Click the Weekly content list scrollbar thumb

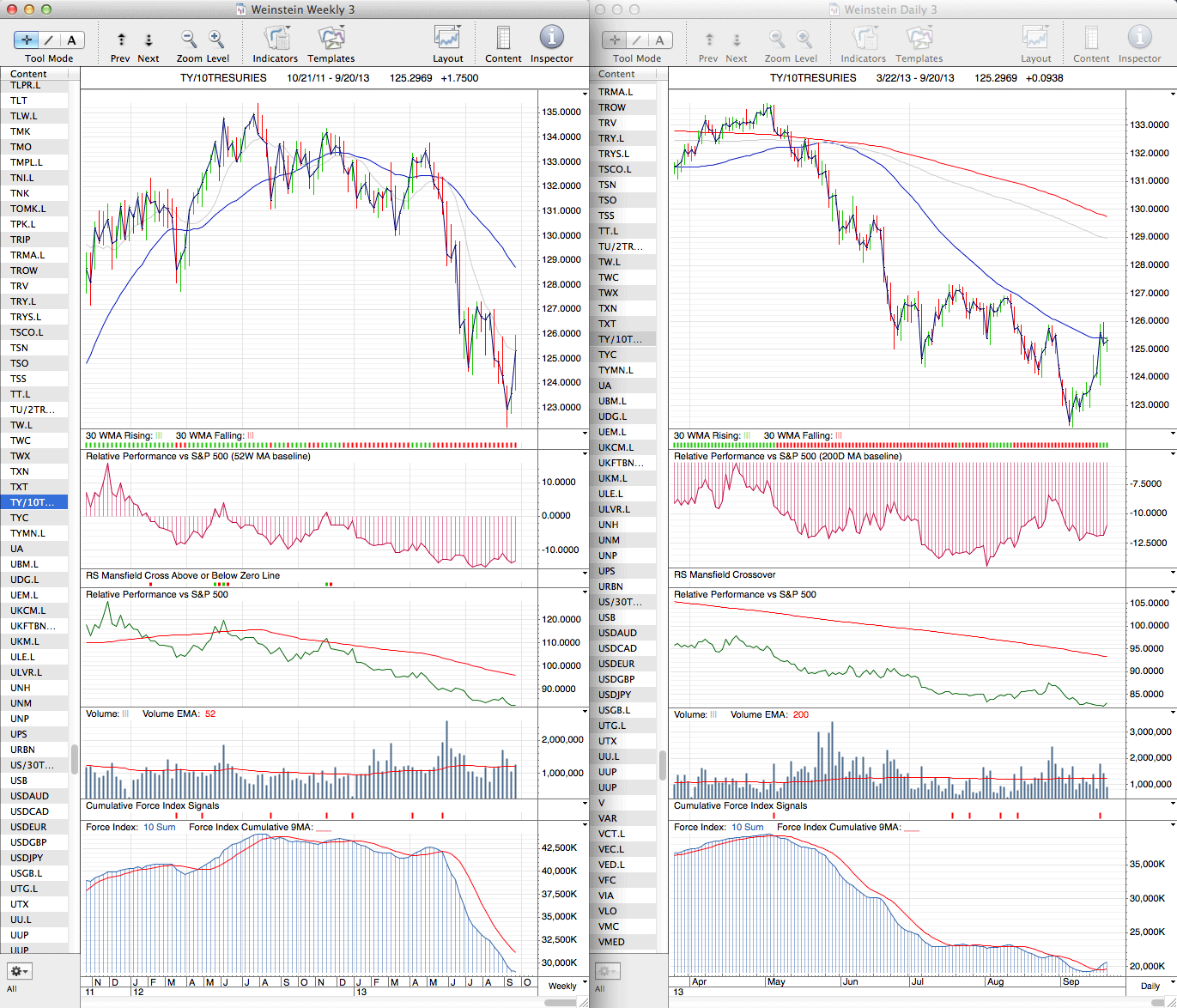(x=75, y=759)
